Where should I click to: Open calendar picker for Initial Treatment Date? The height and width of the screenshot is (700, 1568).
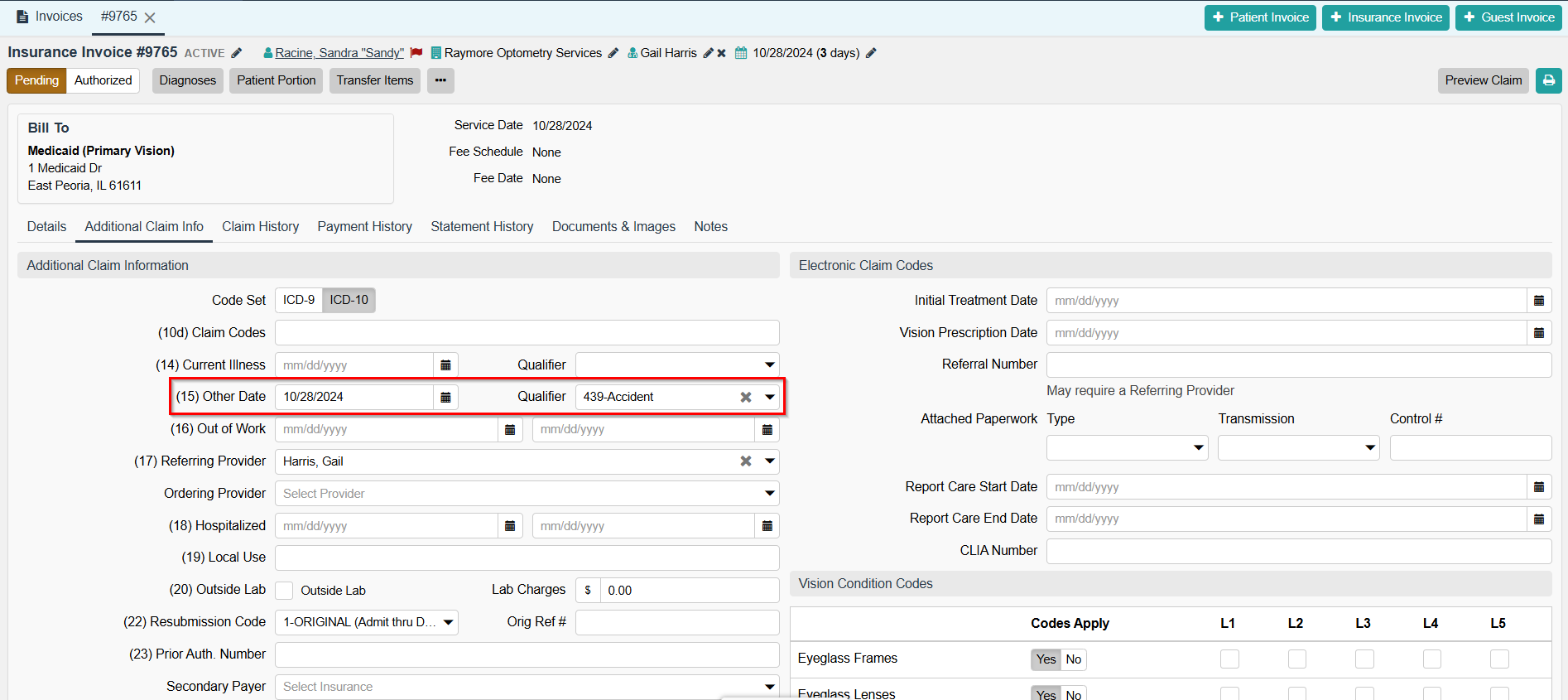tap(1538, 301)
